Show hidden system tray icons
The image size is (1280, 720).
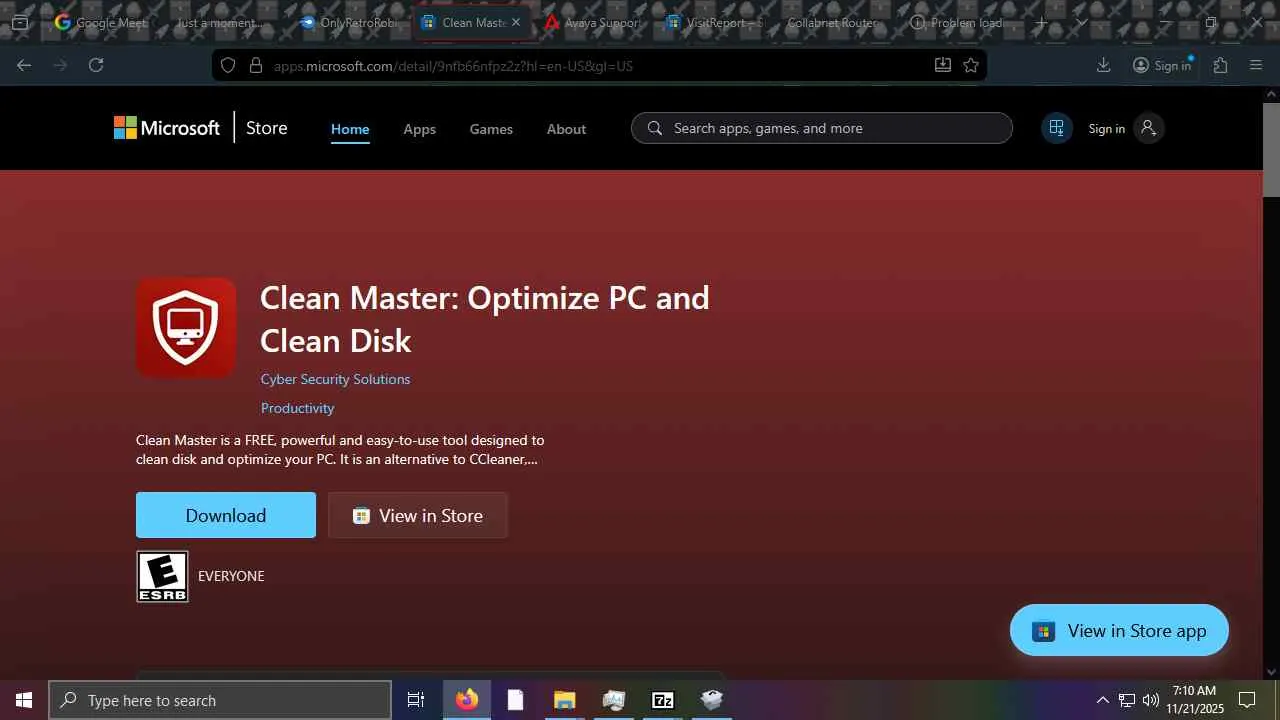[x=1102, y=700]
